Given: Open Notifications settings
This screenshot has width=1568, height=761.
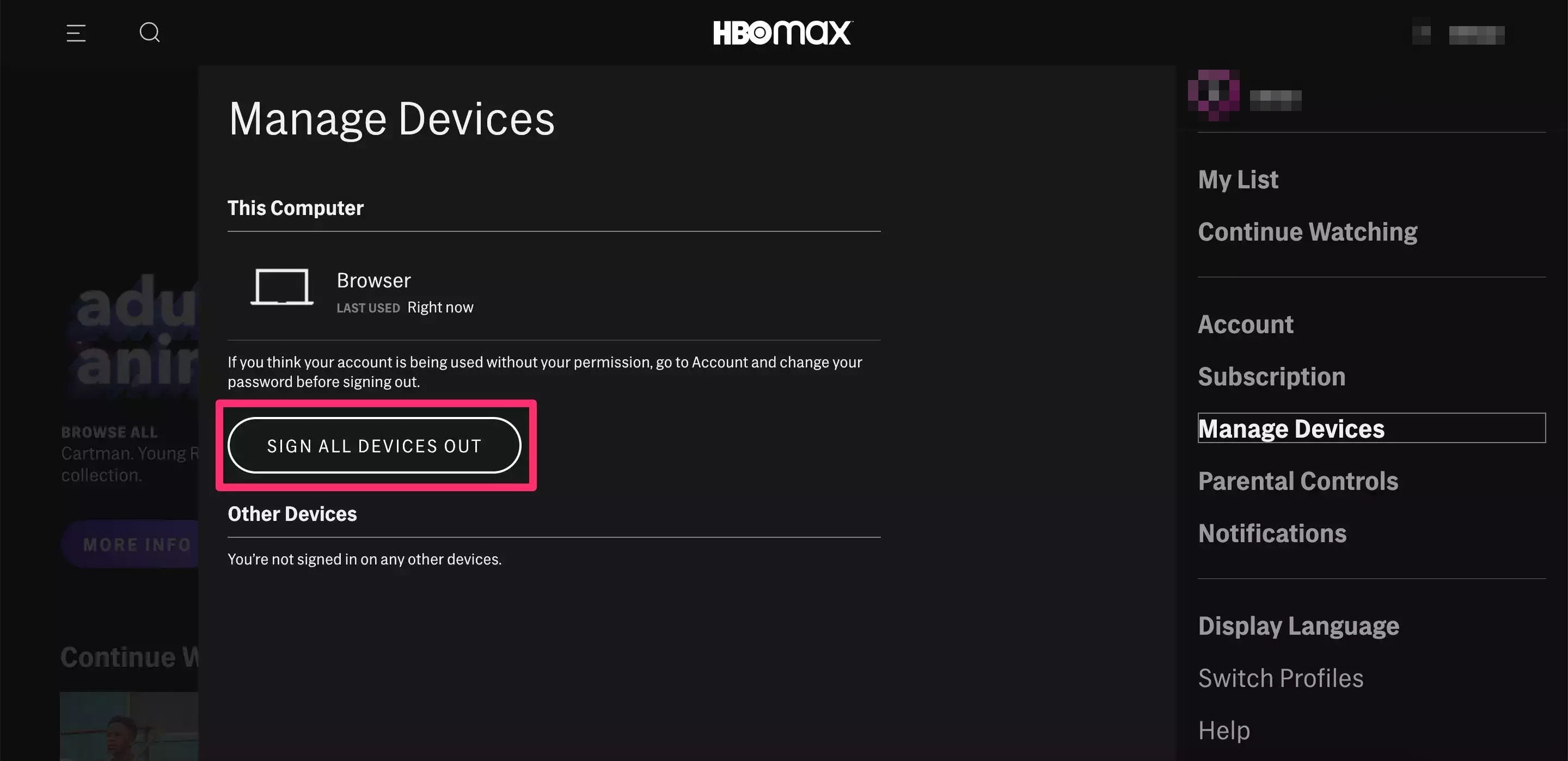Looking at the screenshot, I should click(x=1272, y=533).
